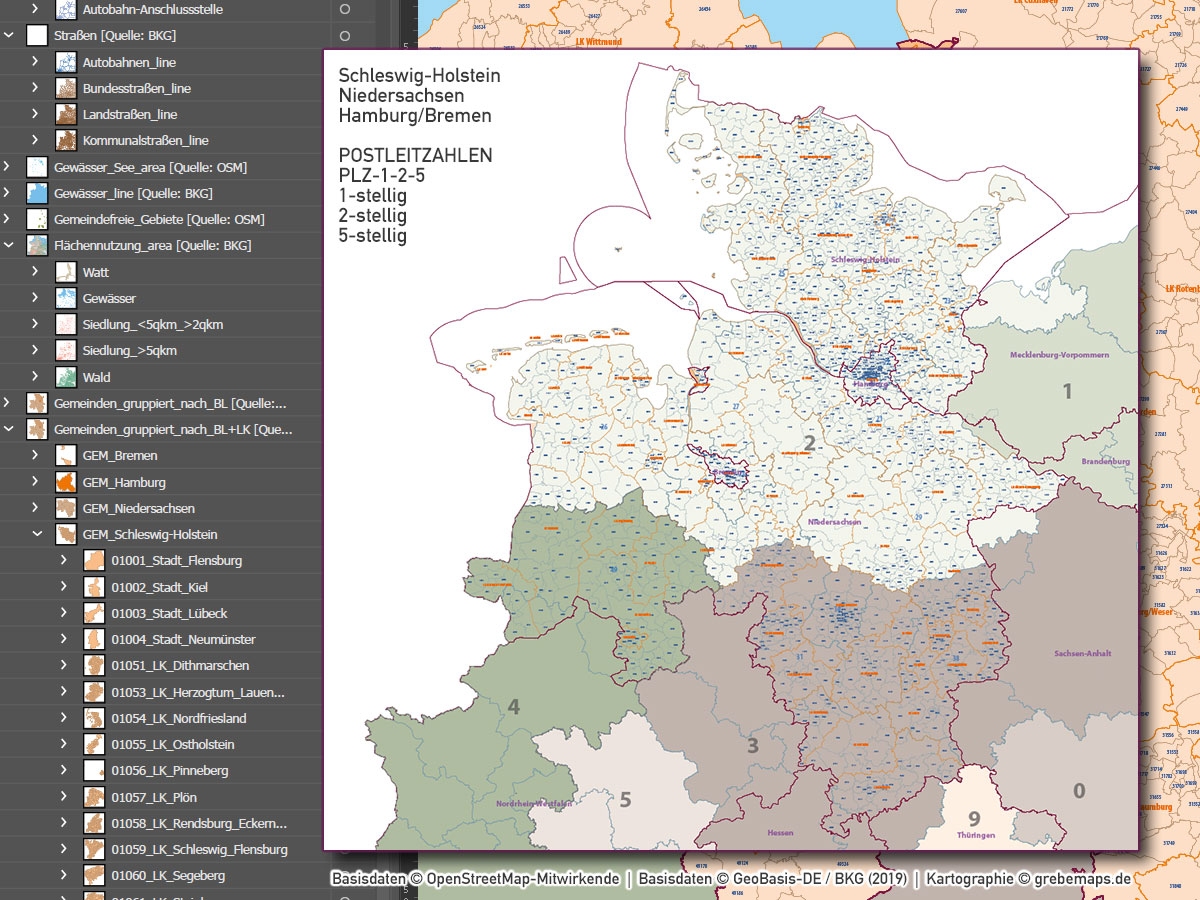Click the Autobahnen_line layer thumbnail
Screen dimensions: 1200x900
66,61
